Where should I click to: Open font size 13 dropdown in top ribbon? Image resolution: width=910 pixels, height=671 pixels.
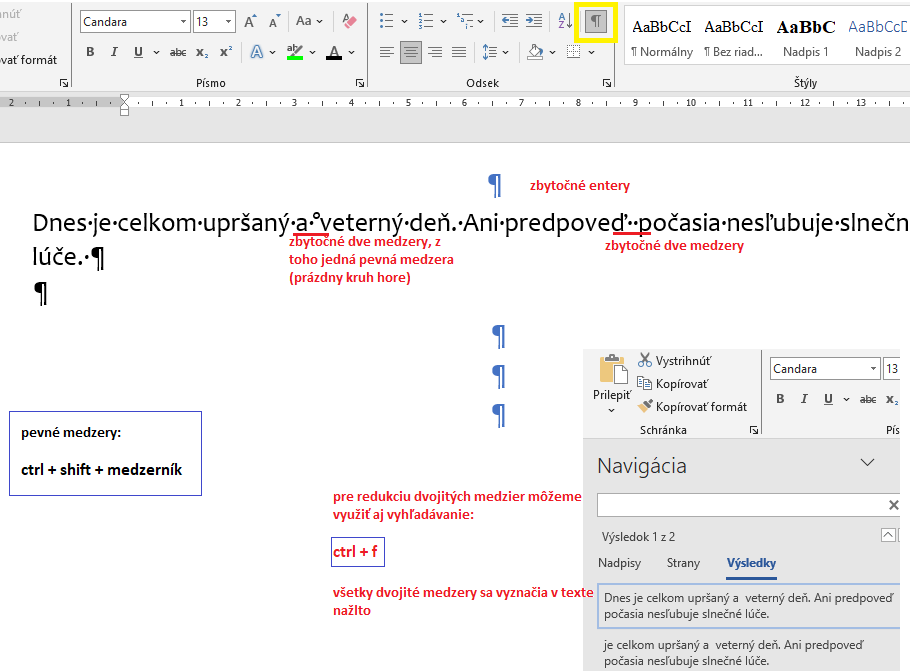(229, 21)
